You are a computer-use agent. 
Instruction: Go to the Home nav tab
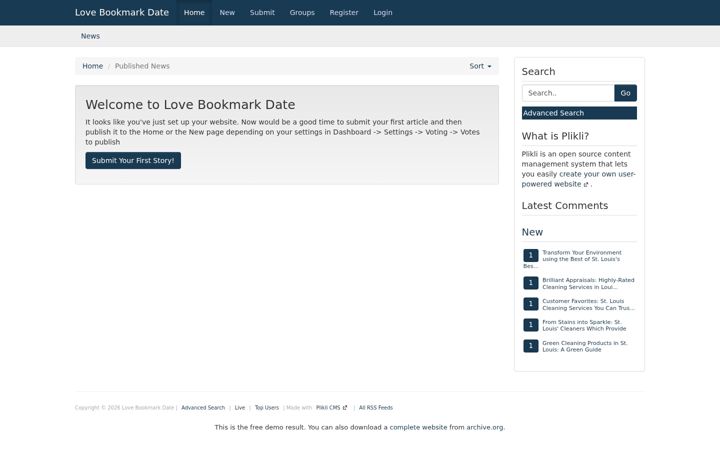pos(194,12)
